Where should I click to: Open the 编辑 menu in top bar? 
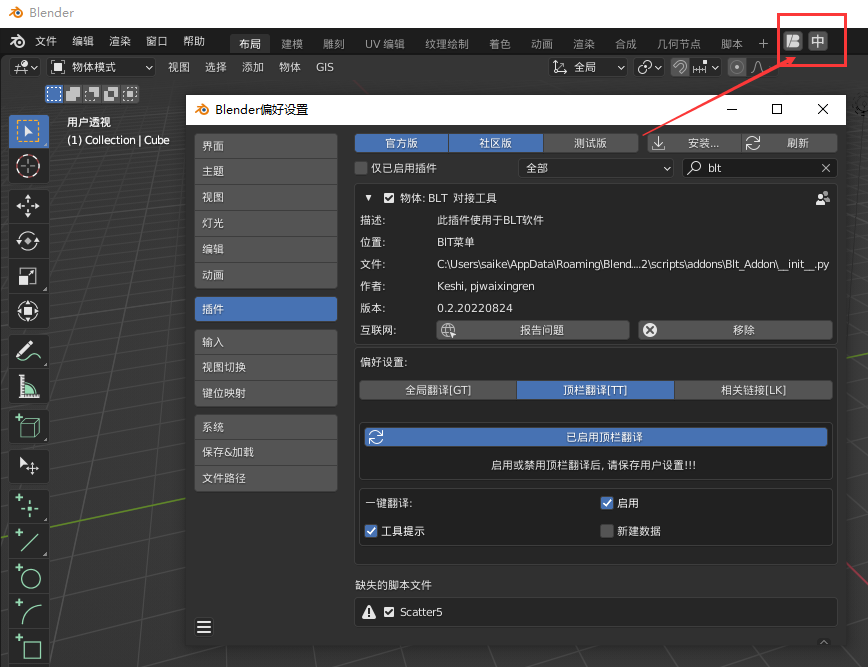coord(83,42)
